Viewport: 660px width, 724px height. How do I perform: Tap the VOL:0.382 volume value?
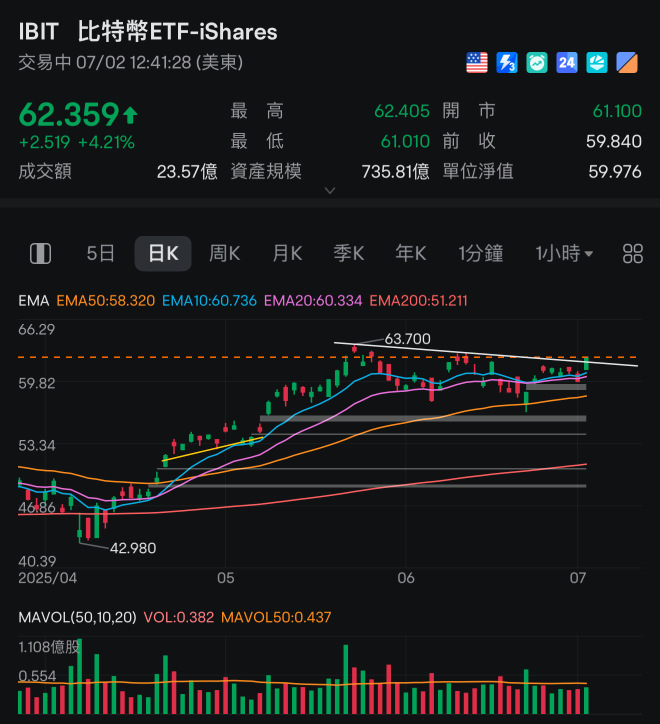pos(179,617)
